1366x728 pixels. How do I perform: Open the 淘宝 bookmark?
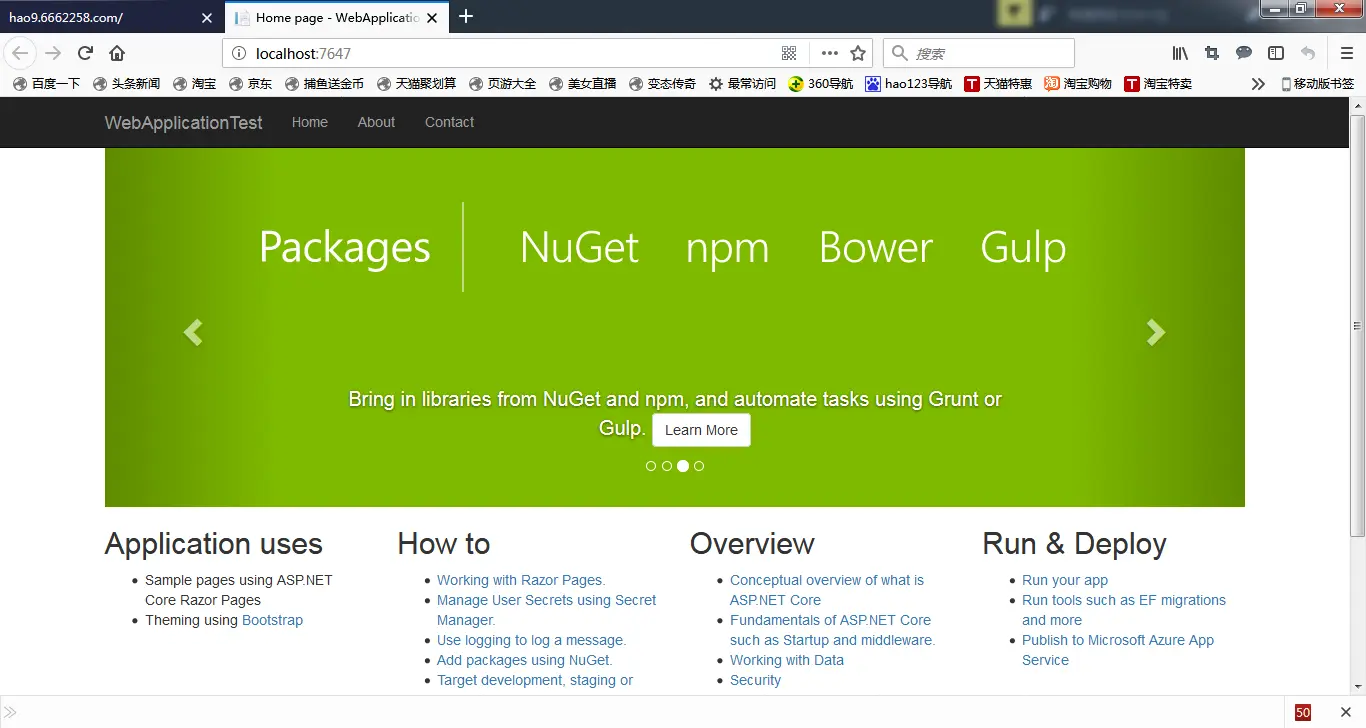coord(194,84)
